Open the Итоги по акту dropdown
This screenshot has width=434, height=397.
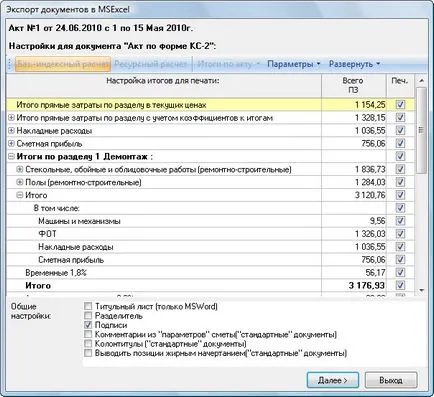[228, 64]
